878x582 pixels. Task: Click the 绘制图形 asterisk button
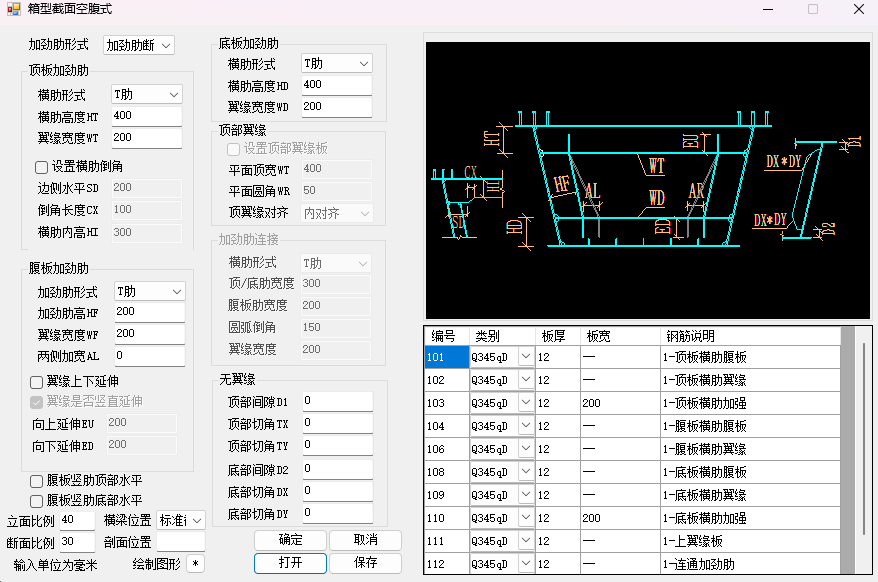195,564
